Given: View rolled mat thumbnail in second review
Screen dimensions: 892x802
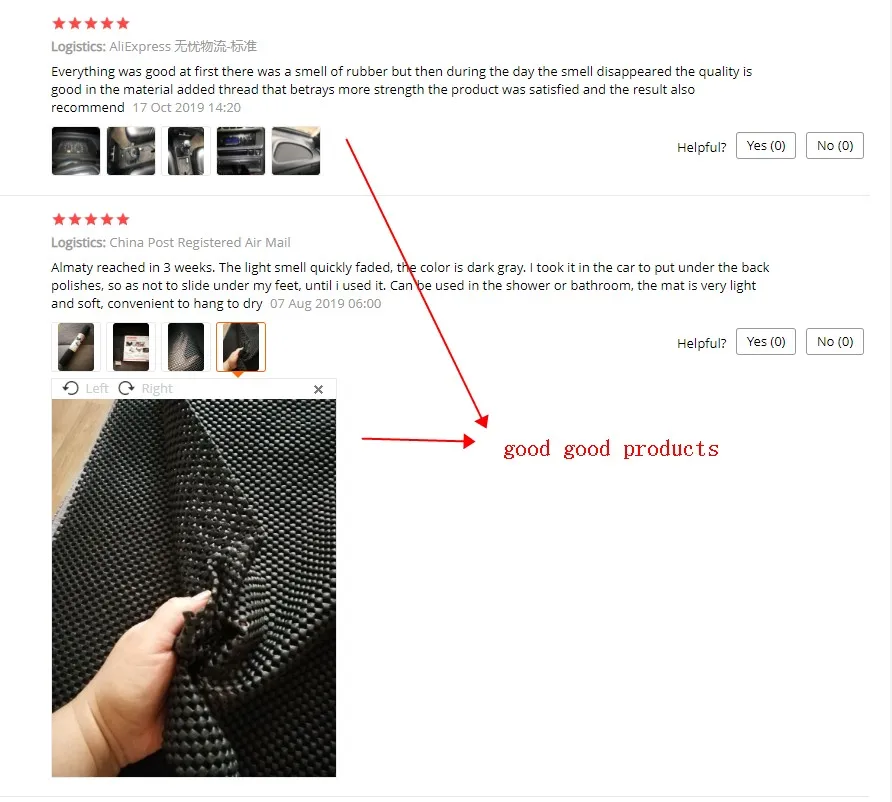Looking at the screenshot, I should click(x=76, y=347).
